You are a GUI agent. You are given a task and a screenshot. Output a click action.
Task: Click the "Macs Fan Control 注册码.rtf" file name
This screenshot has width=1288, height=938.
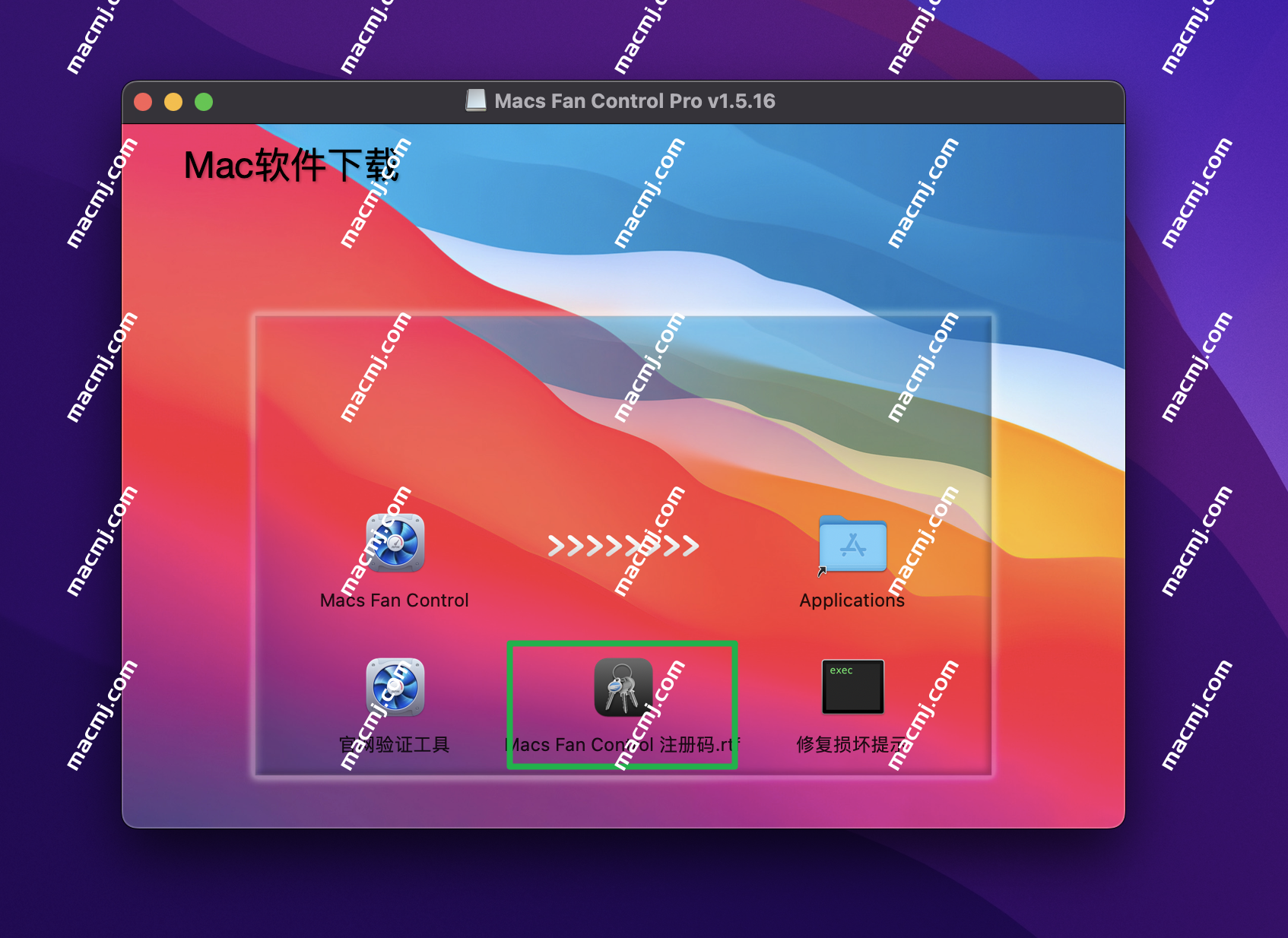(623, 745)
